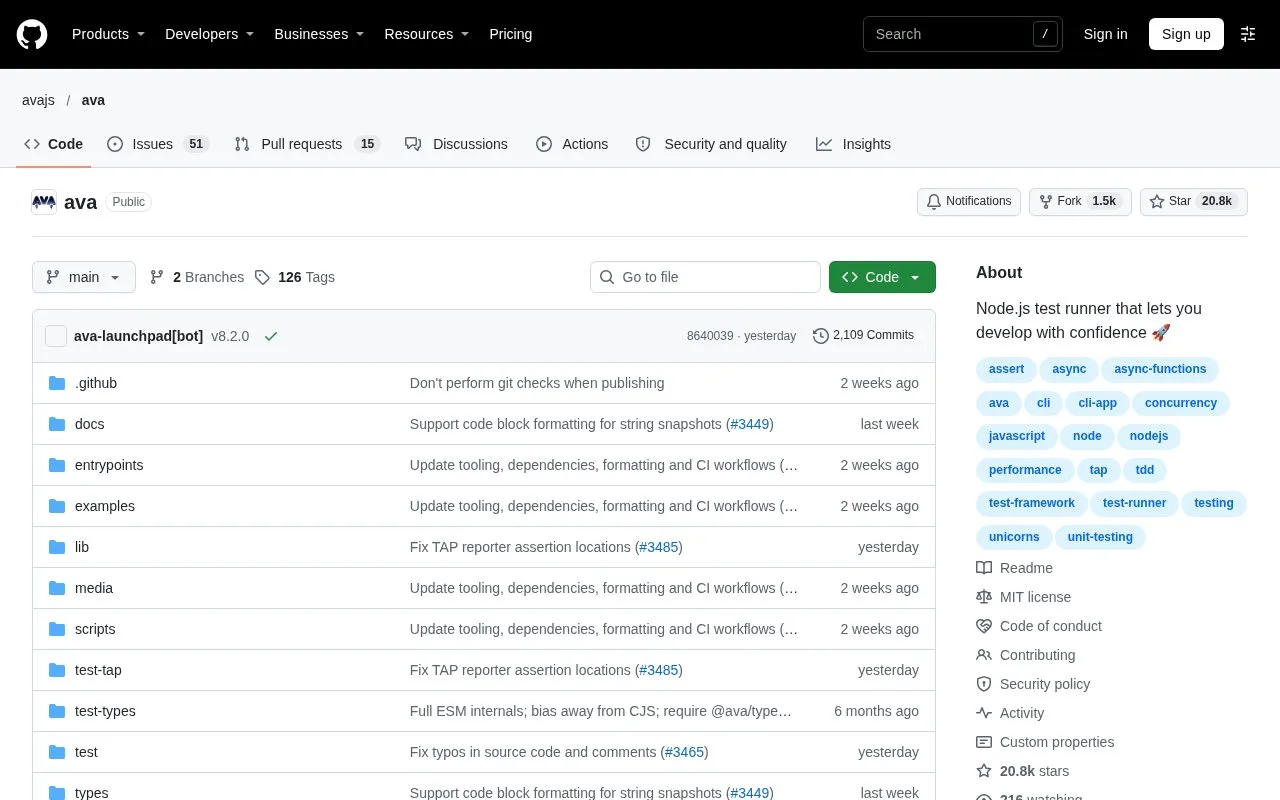View the 2 Branches link
1280x800 pixels.
point(197,277)
